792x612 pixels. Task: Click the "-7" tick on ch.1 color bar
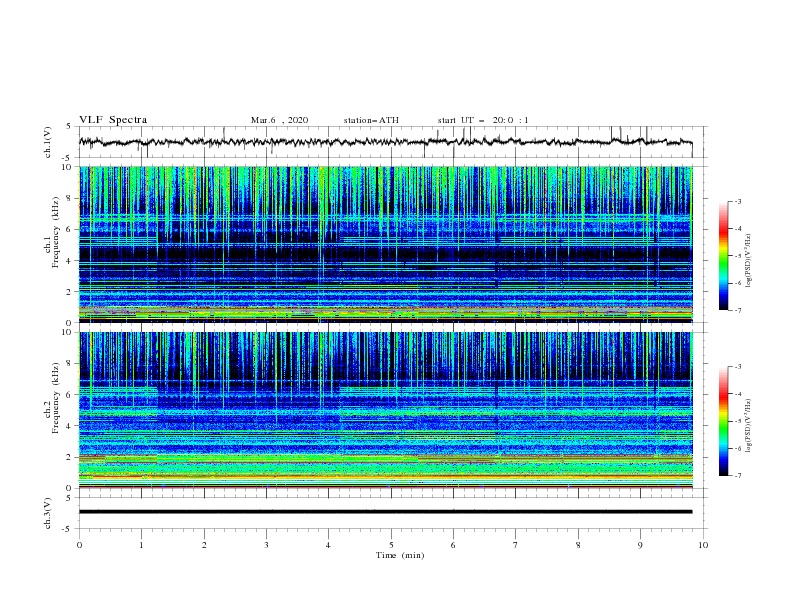coord(738,310)
